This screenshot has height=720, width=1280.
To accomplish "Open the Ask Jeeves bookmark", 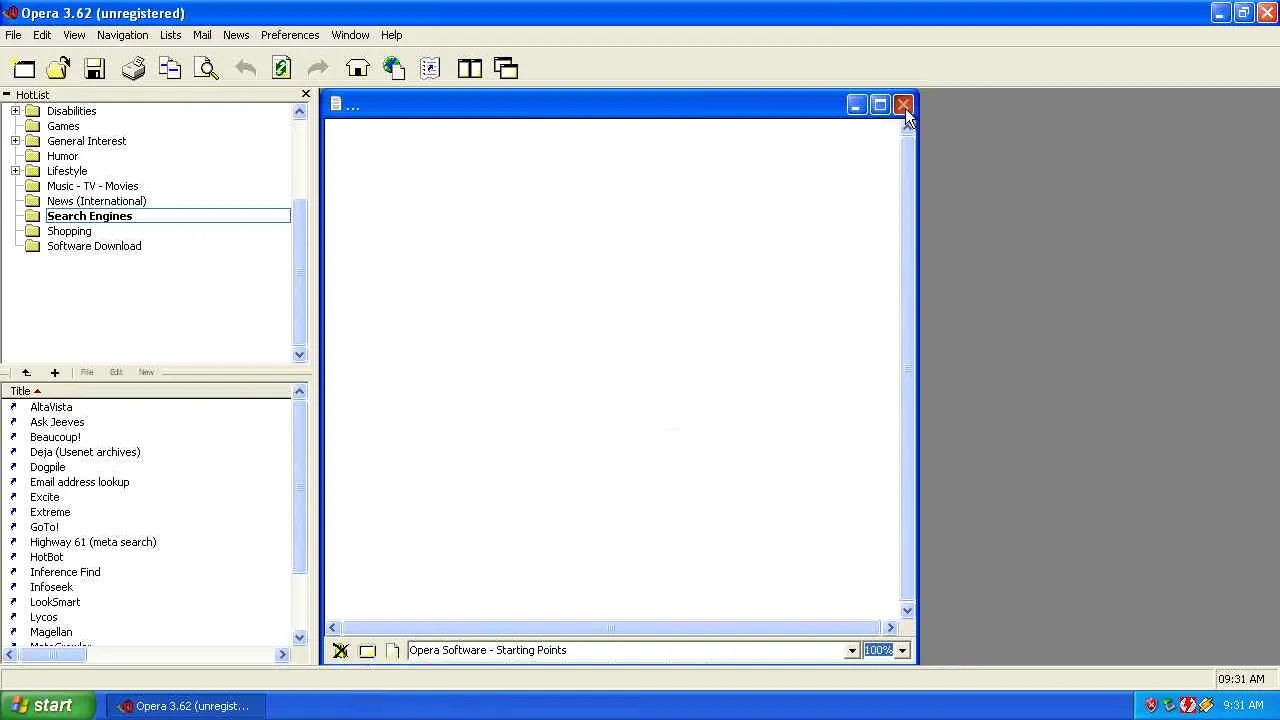I will (x=57, y=422).
